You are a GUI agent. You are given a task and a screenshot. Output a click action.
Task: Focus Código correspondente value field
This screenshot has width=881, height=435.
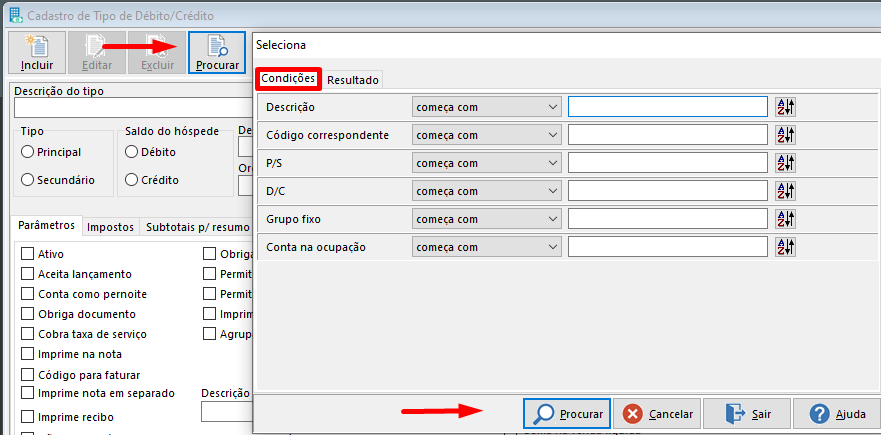667,135
